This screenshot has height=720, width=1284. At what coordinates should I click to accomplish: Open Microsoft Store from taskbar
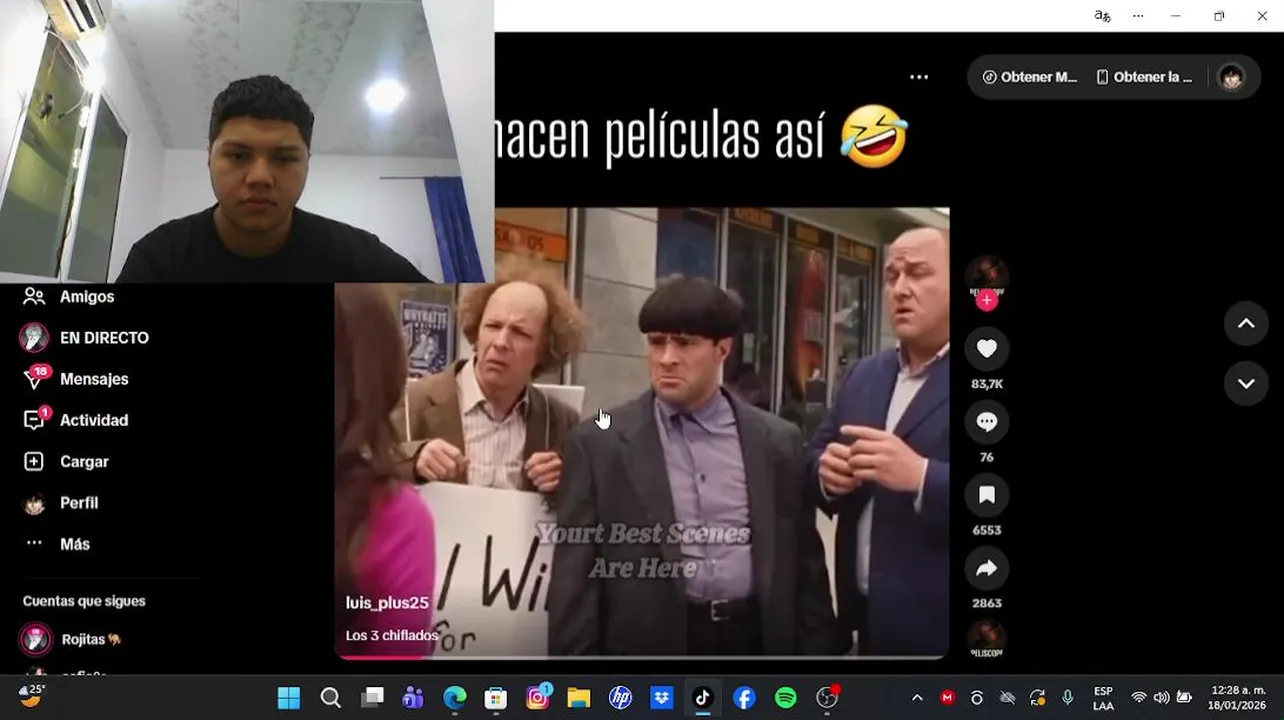pyautogui.click(x=496, y=698)
